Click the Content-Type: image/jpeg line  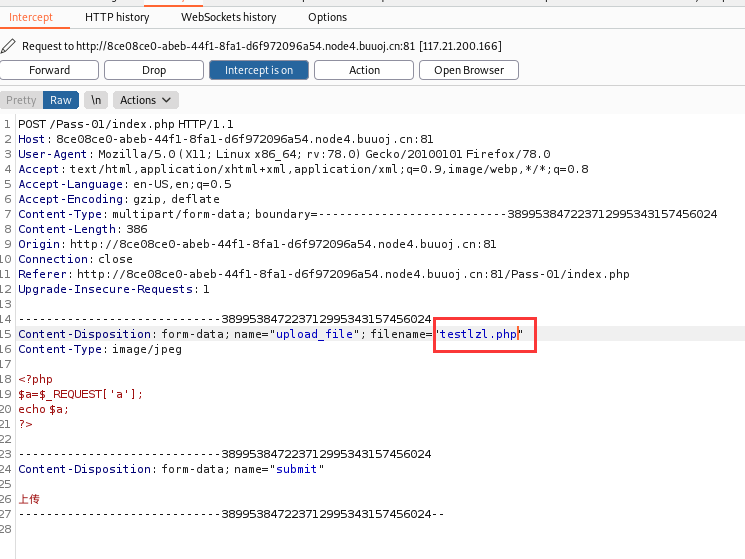(100, 350)
